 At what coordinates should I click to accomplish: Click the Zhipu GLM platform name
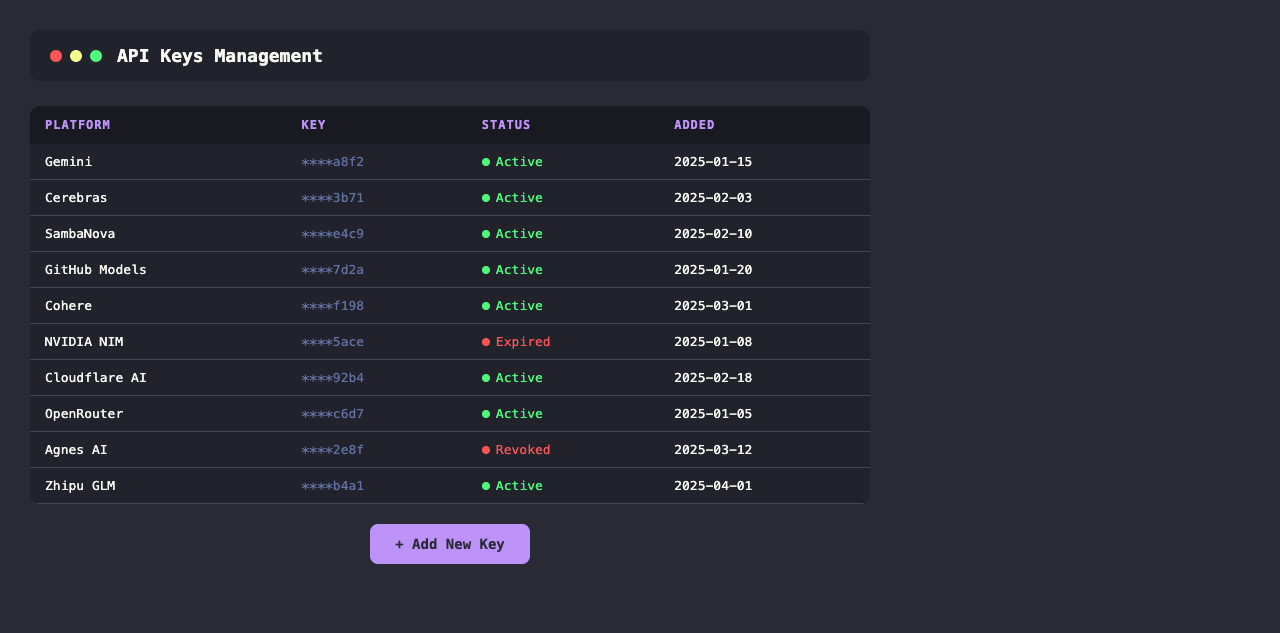click(x=80, y=486)
